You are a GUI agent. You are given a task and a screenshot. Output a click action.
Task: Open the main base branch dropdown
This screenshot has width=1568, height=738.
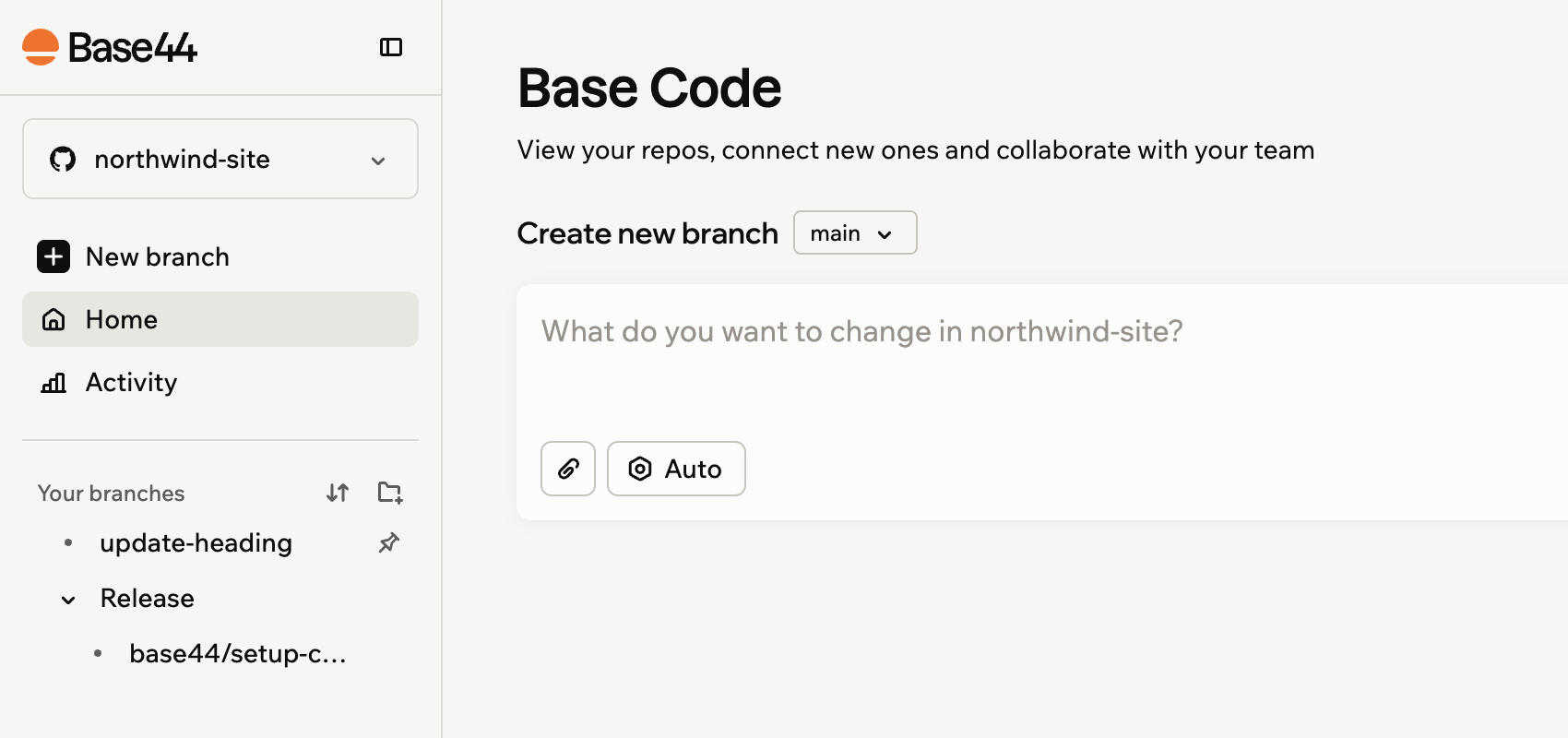point(855,232)
